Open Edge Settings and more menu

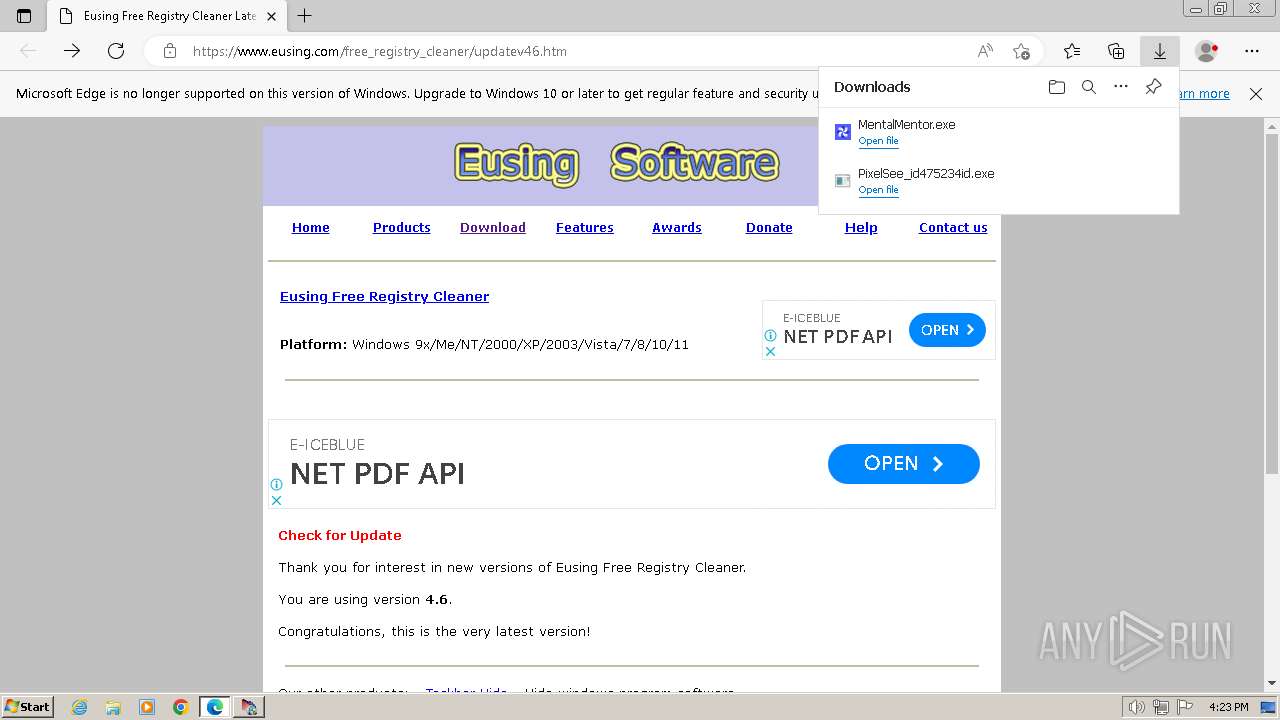1252,51
